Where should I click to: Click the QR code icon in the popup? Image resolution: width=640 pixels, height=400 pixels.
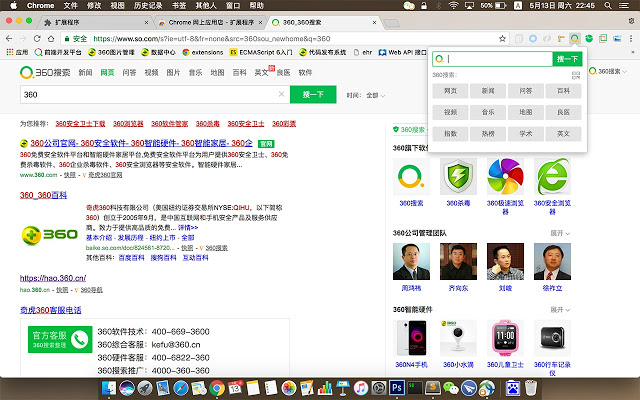coord(576,75)
